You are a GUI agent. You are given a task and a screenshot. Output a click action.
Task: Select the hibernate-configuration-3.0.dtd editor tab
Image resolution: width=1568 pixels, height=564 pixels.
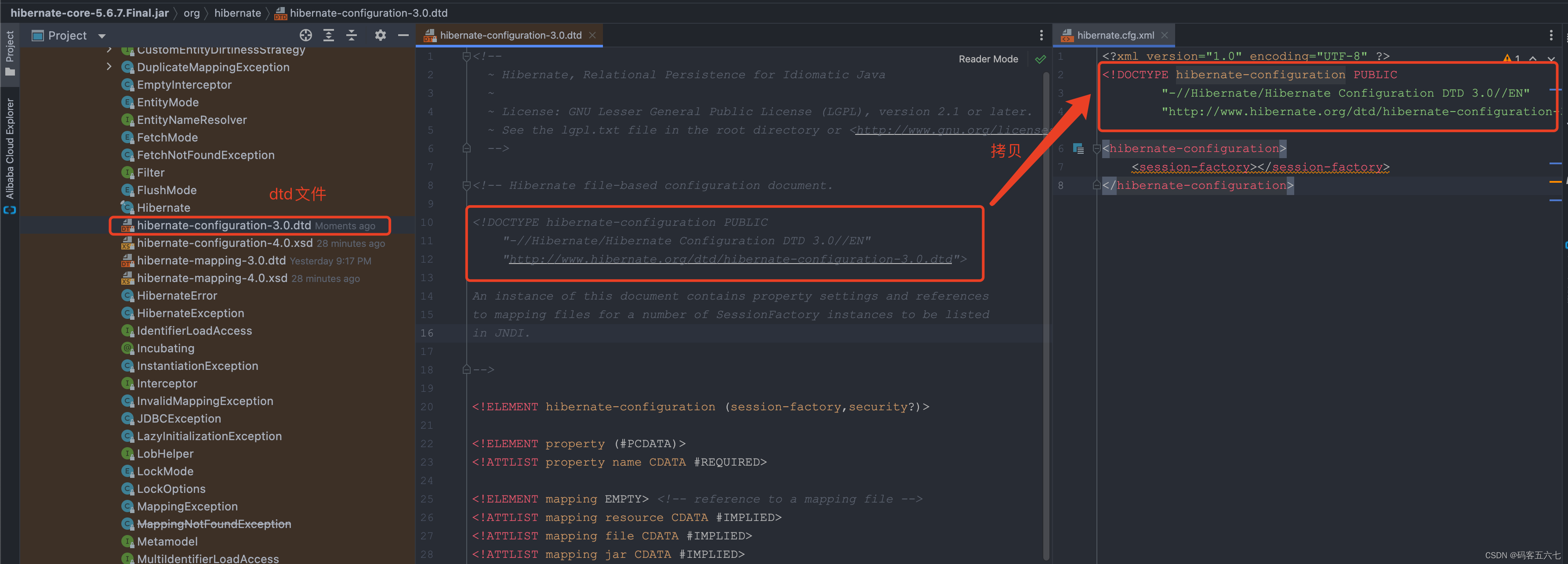510,35
